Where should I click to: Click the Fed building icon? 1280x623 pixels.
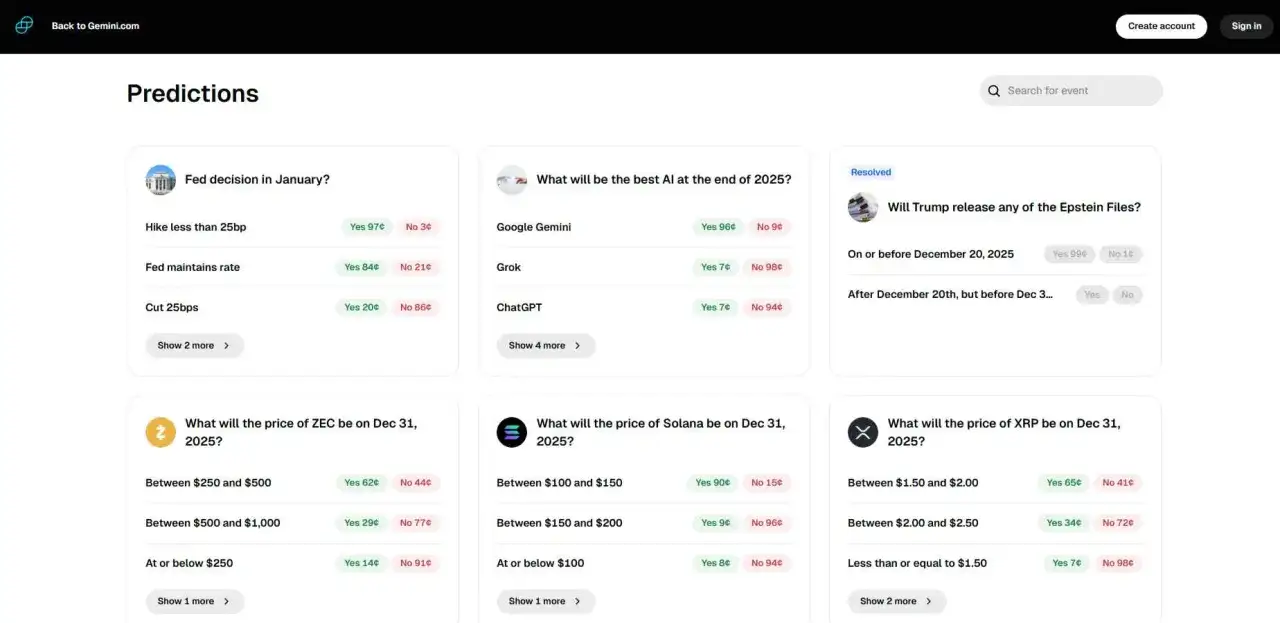coord(160,180)
